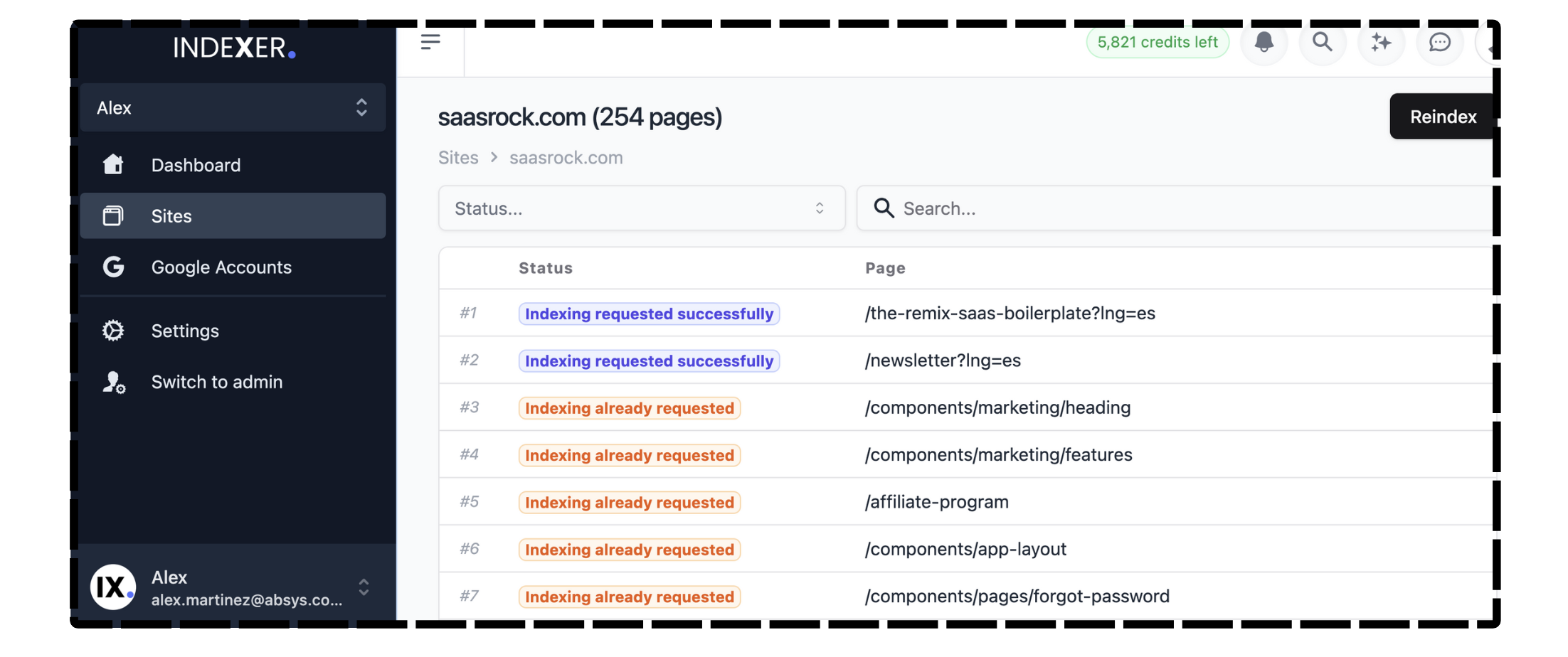Click the sparkles icon in top bar
Image resolution: width=1568 pixels, height=657 pixels.
click(x=1381, y=42)
